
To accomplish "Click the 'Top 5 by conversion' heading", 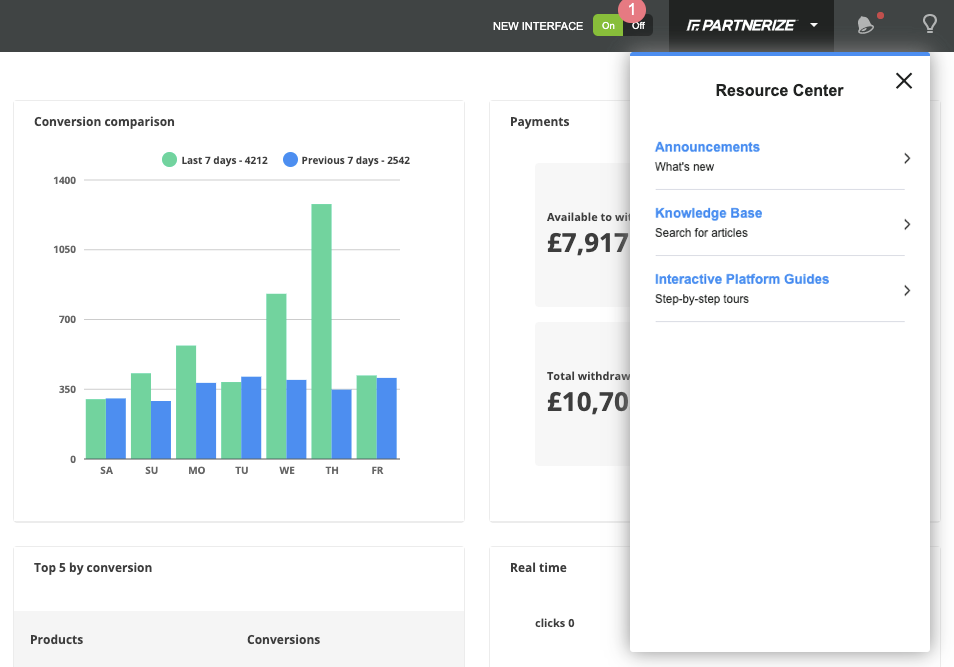I will pyautogui.click(x=93, y=568).
